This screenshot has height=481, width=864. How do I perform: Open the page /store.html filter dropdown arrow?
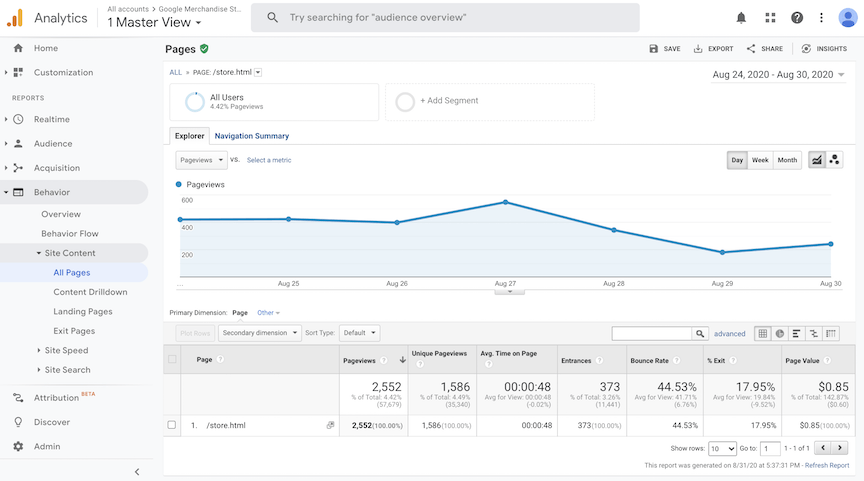[x=258, y=72]
